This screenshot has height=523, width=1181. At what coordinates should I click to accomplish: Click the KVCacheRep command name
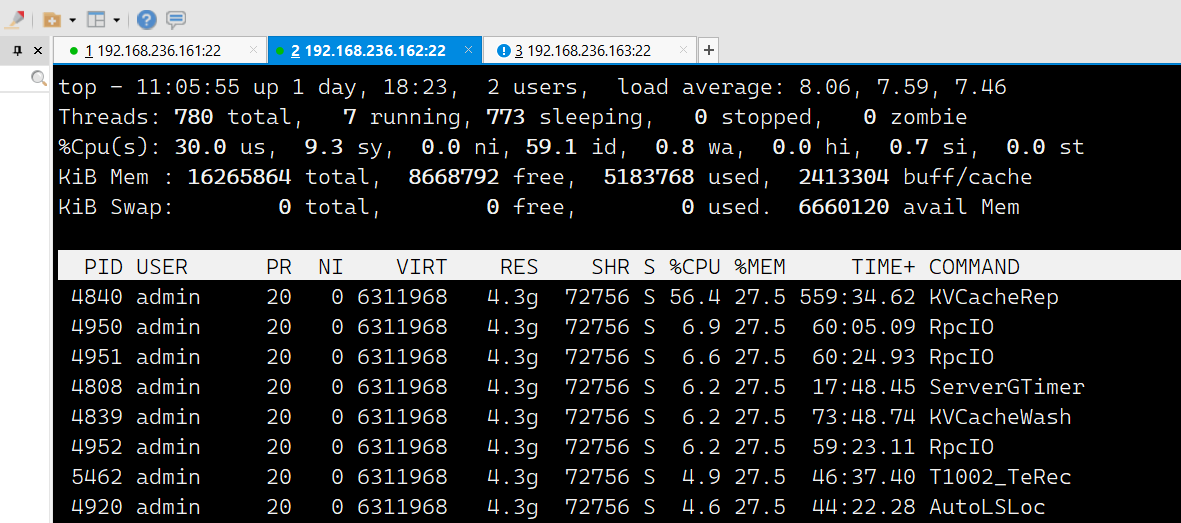click(x=993, y=297)
